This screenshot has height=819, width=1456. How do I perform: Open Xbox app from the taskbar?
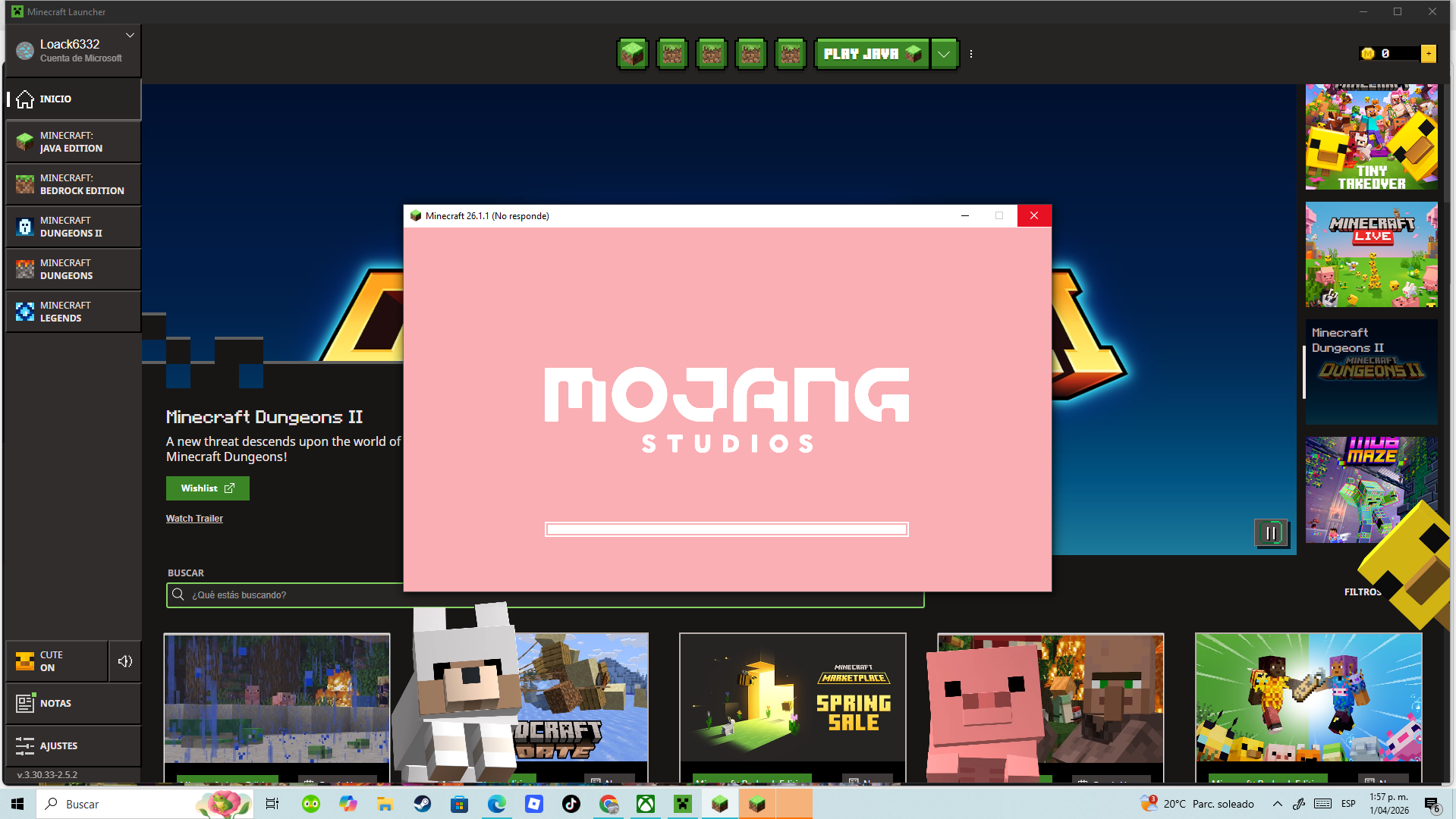(646, 804)
